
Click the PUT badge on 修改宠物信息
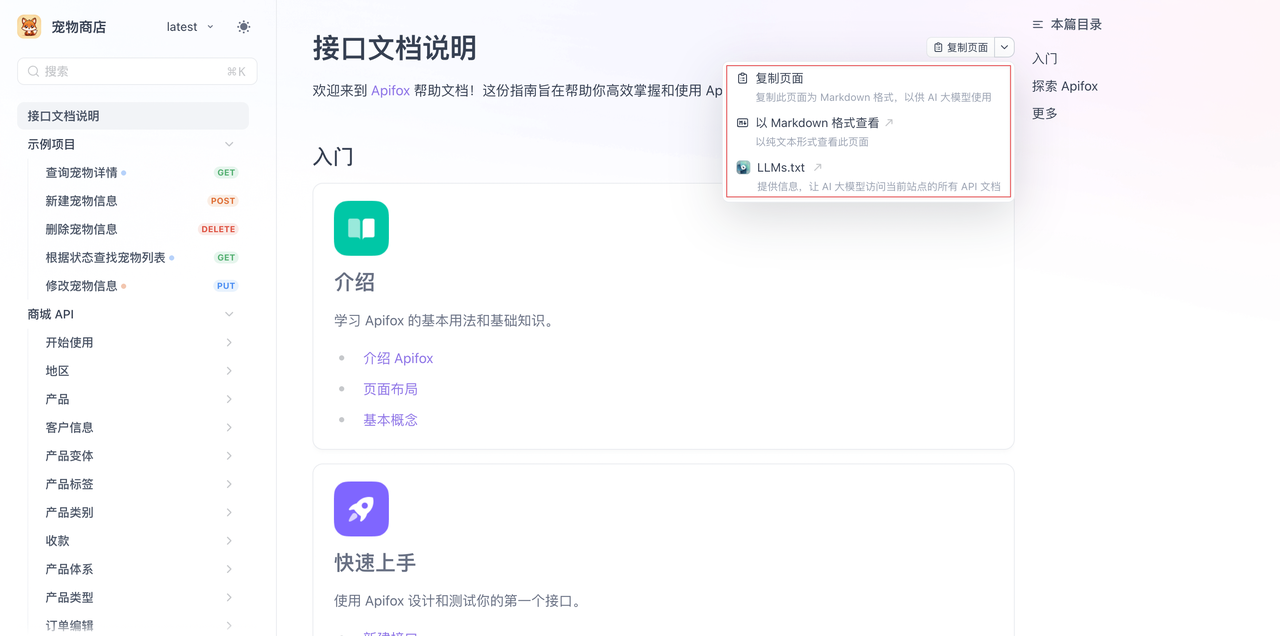click(227, 286)
